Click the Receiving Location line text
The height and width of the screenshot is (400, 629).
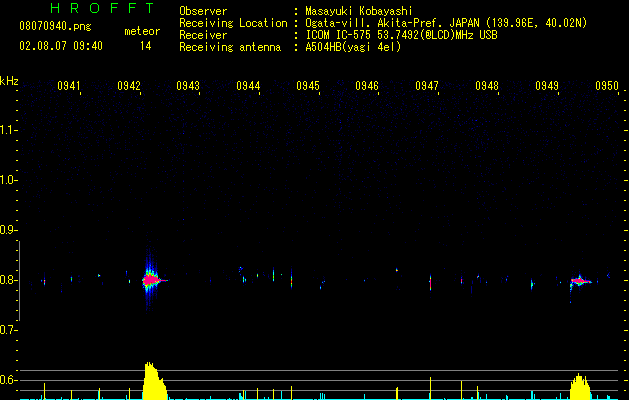(x=383, y=23)
